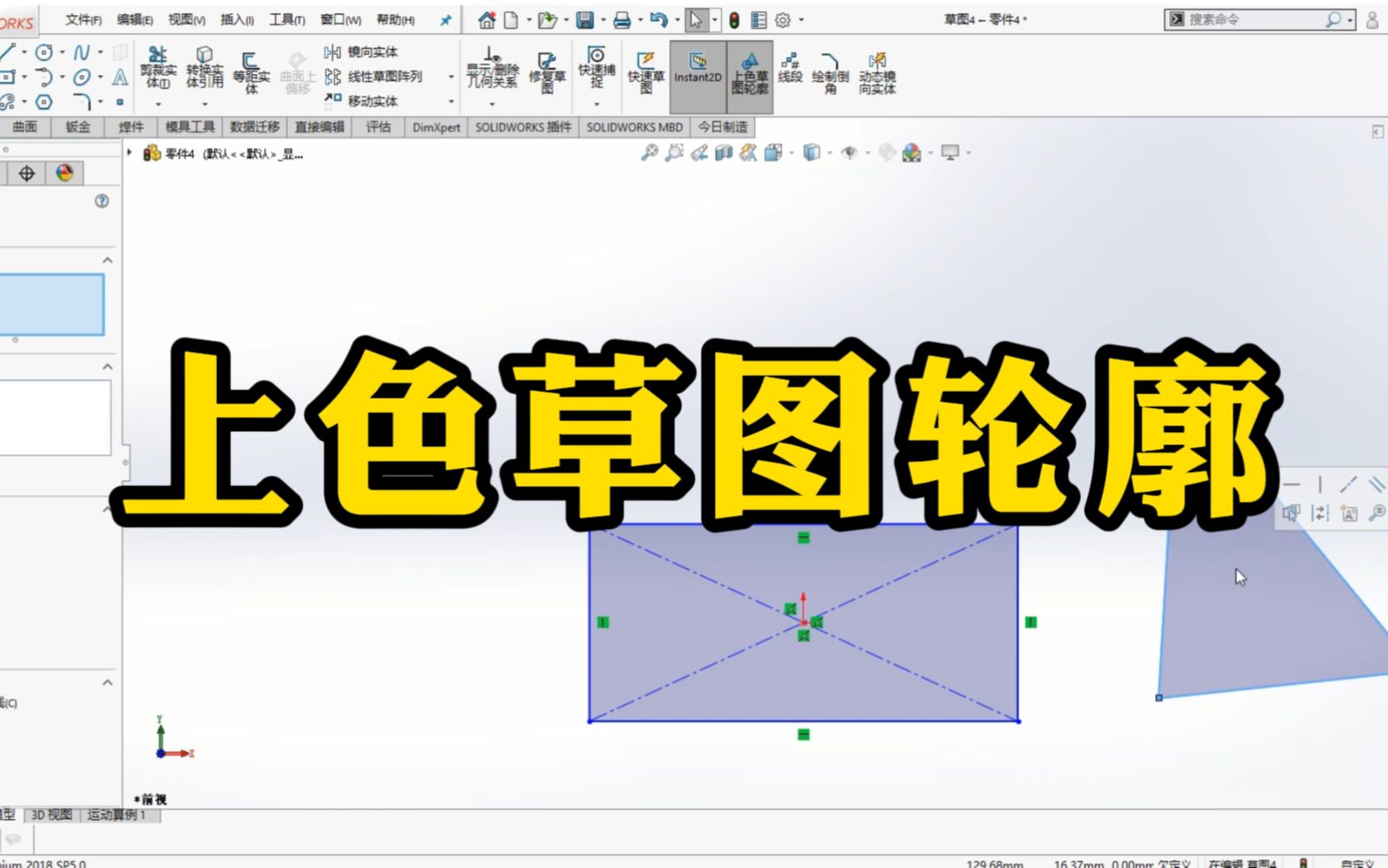Click Move Entities (移动实体) tool

click(361, 101)
